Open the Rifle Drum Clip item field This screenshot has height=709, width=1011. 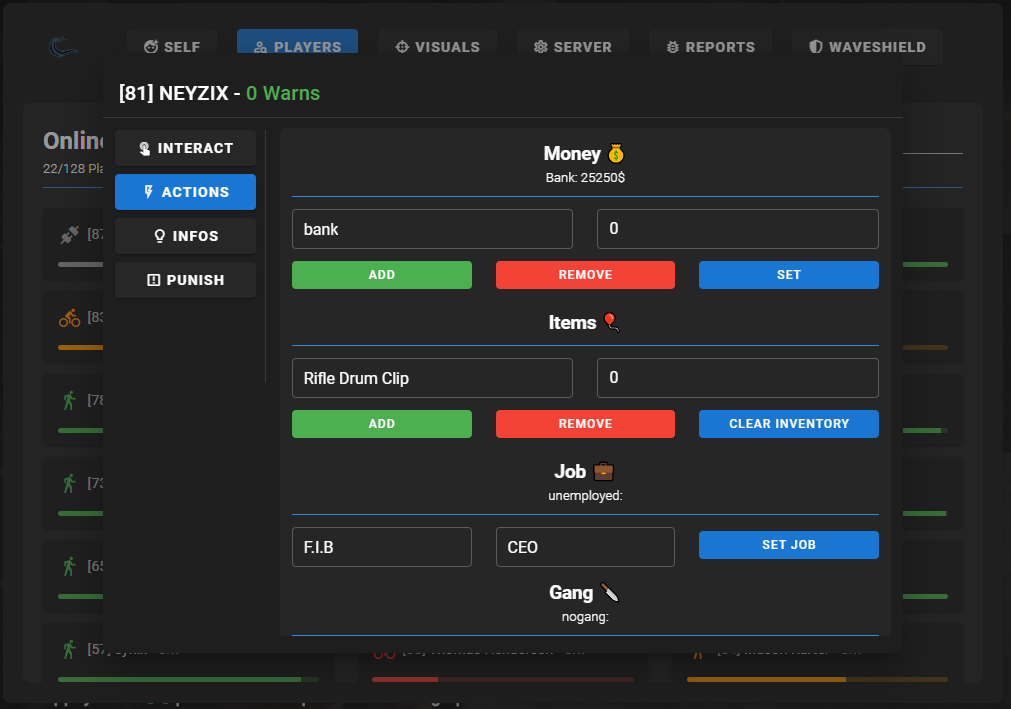[x=432, y=378]
